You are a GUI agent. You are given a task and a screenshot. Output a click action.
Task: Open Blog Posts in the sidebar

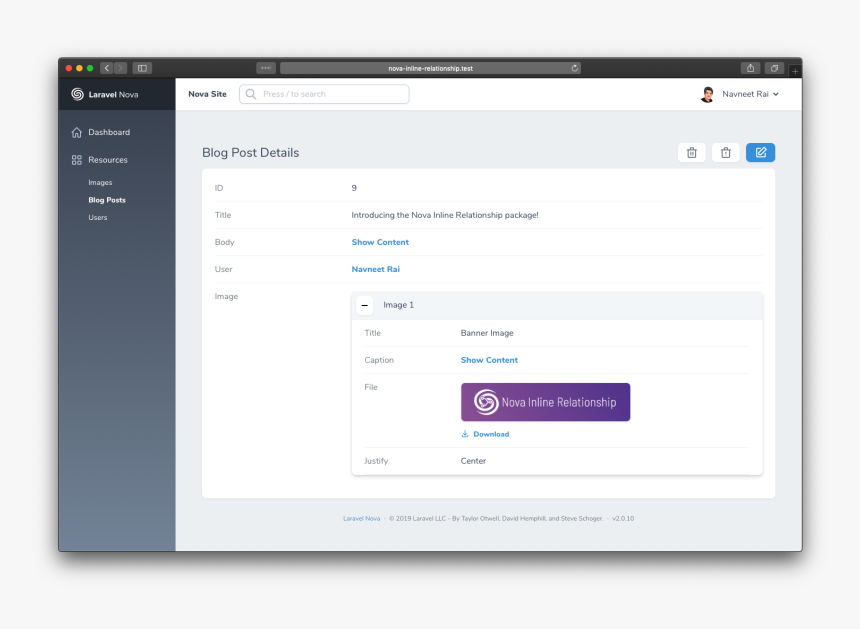coord(107,200)
